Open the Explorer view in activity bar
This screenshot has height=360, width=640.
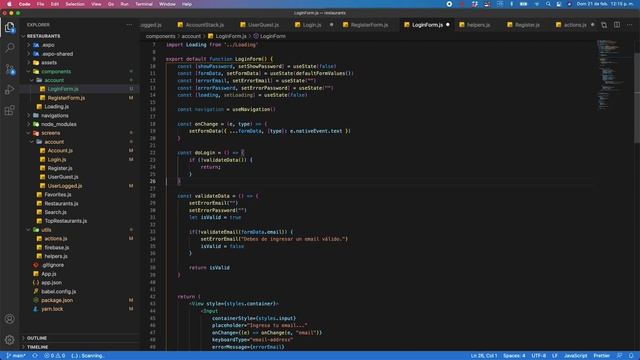tap(9, 27)
